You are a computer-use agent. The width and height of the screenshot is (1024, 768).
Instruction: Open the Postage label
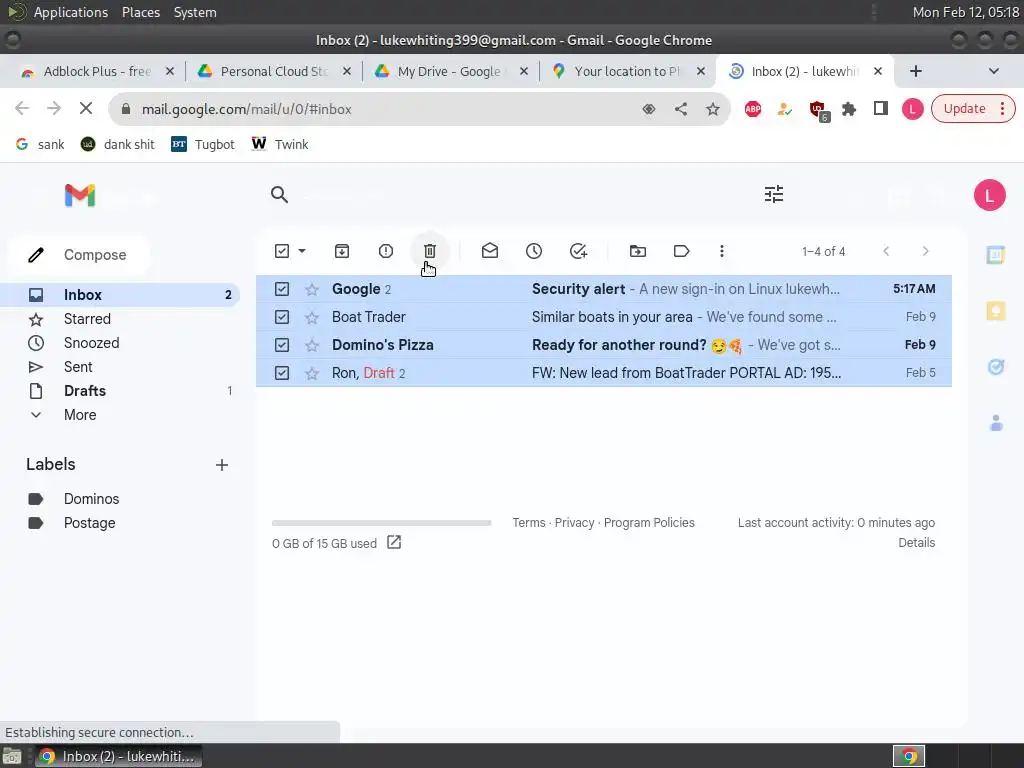point(89,523)
